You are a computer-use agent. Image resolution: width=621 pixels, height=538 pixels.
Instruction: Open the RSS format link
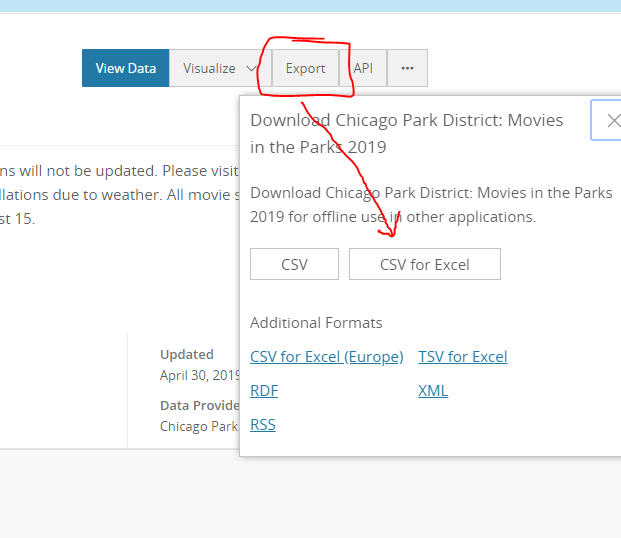pos(263,425)
